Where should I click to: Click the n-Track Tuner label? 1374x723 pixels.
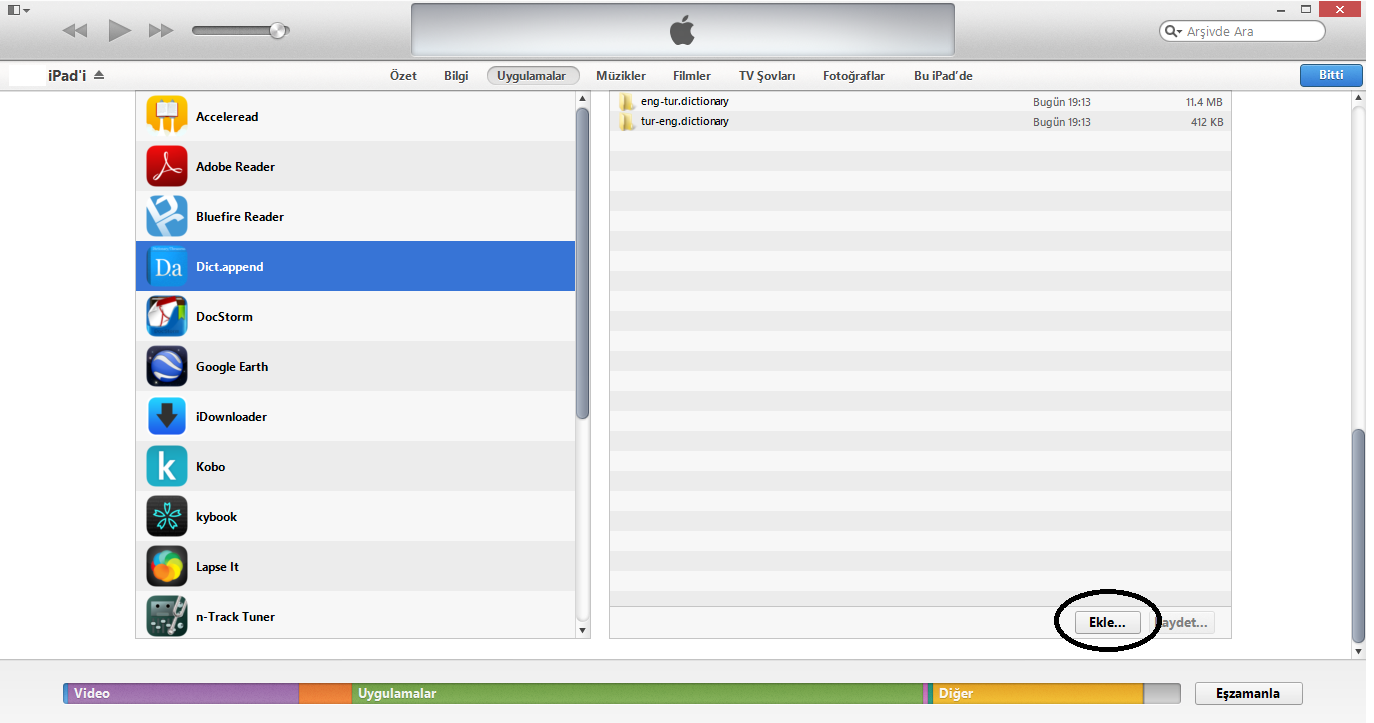pyautogui.click(x=235, y=617)
